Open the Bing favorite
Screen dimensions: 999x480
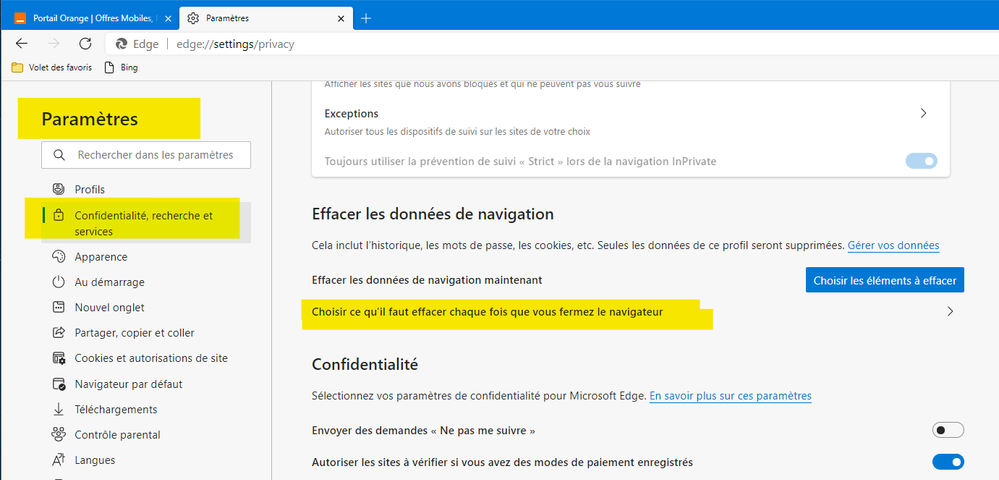tap(121, 67)
